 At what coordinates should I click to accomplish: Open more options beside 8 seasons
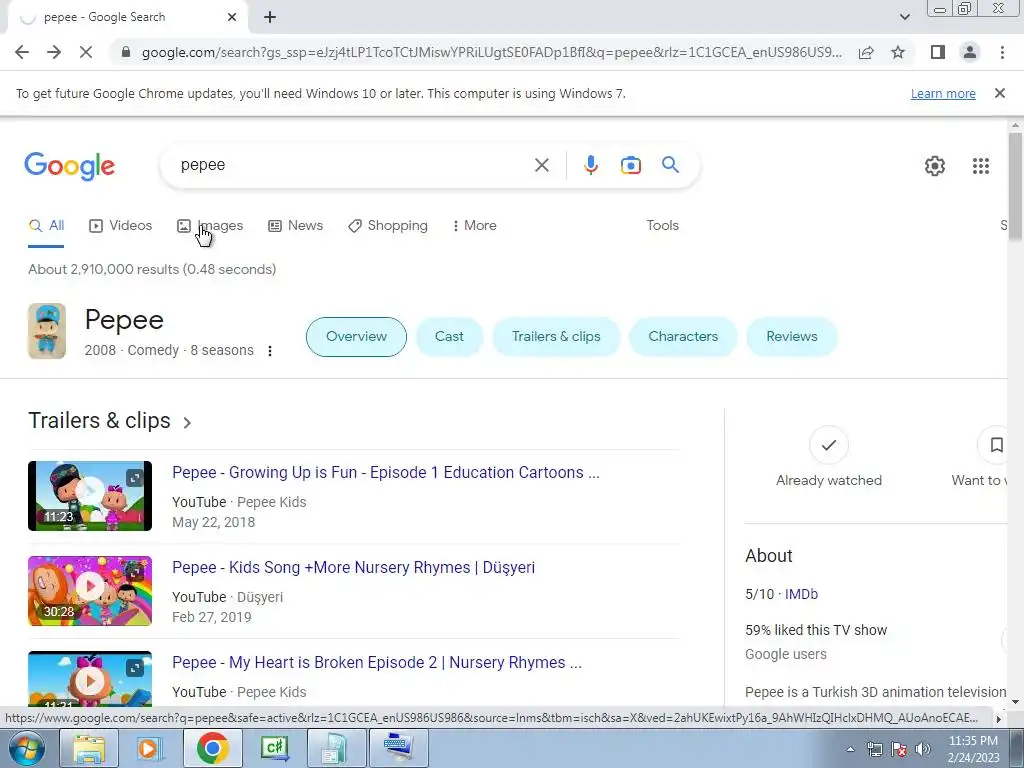[270, 351]
